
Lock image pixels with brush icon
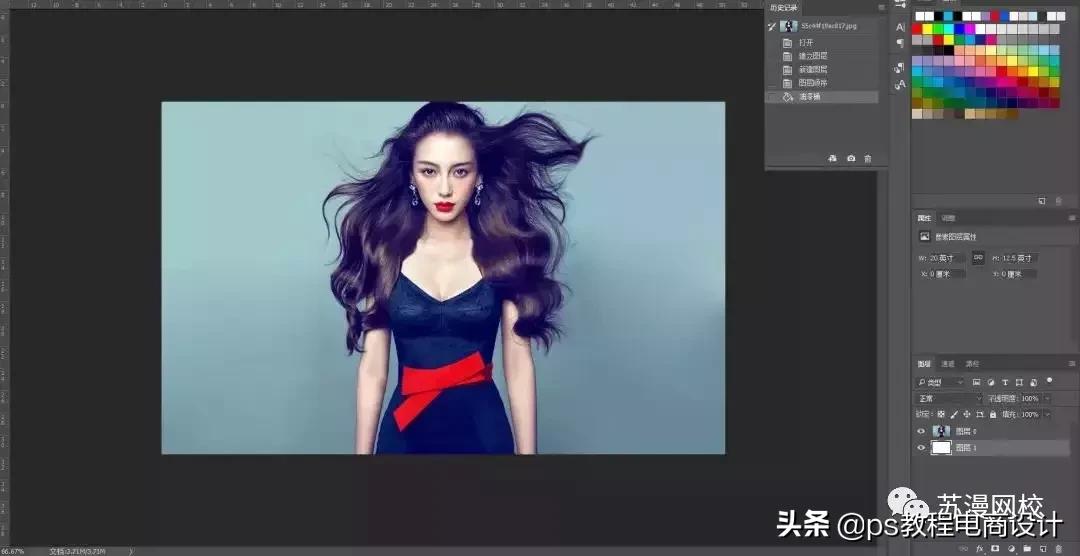[954, 415]
